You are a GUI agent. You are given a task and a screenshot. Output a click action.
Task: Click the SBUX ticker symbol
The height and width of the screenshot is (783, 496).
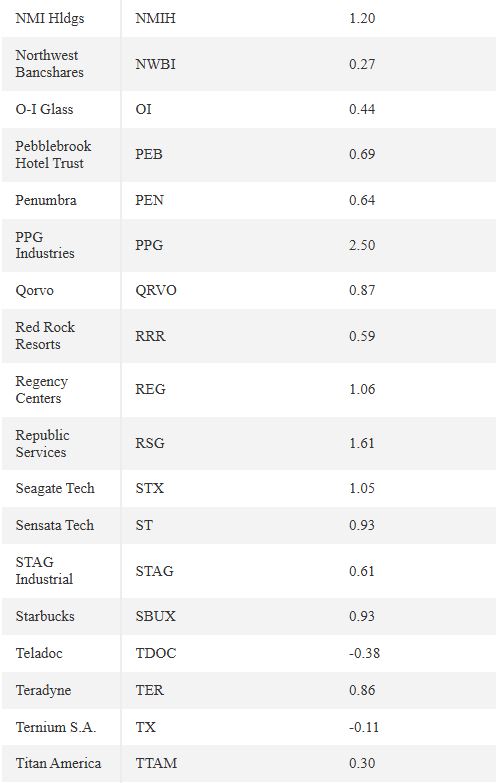[155, 616]
